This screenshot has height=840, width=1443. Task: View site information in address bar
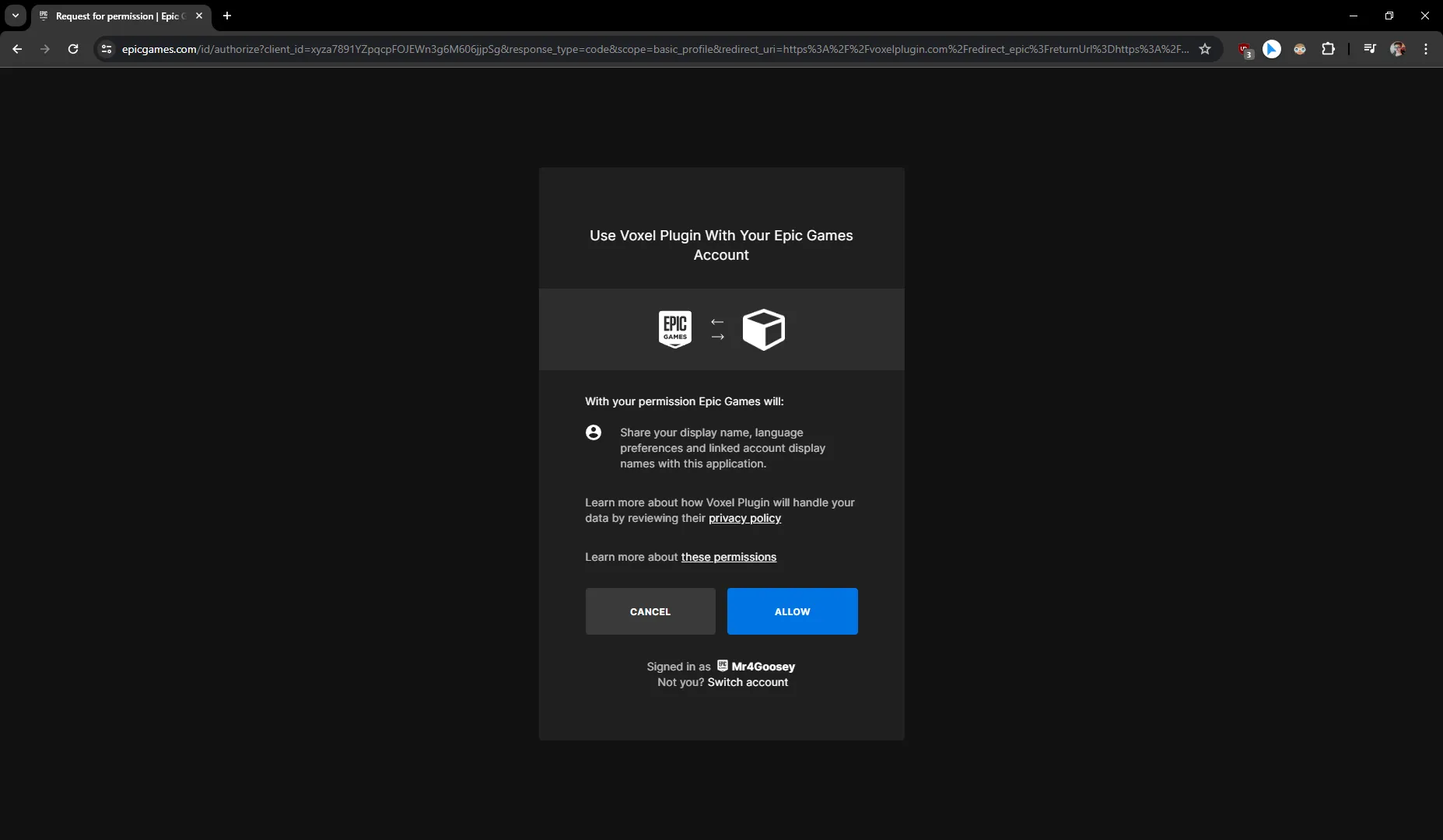(107, 49)
